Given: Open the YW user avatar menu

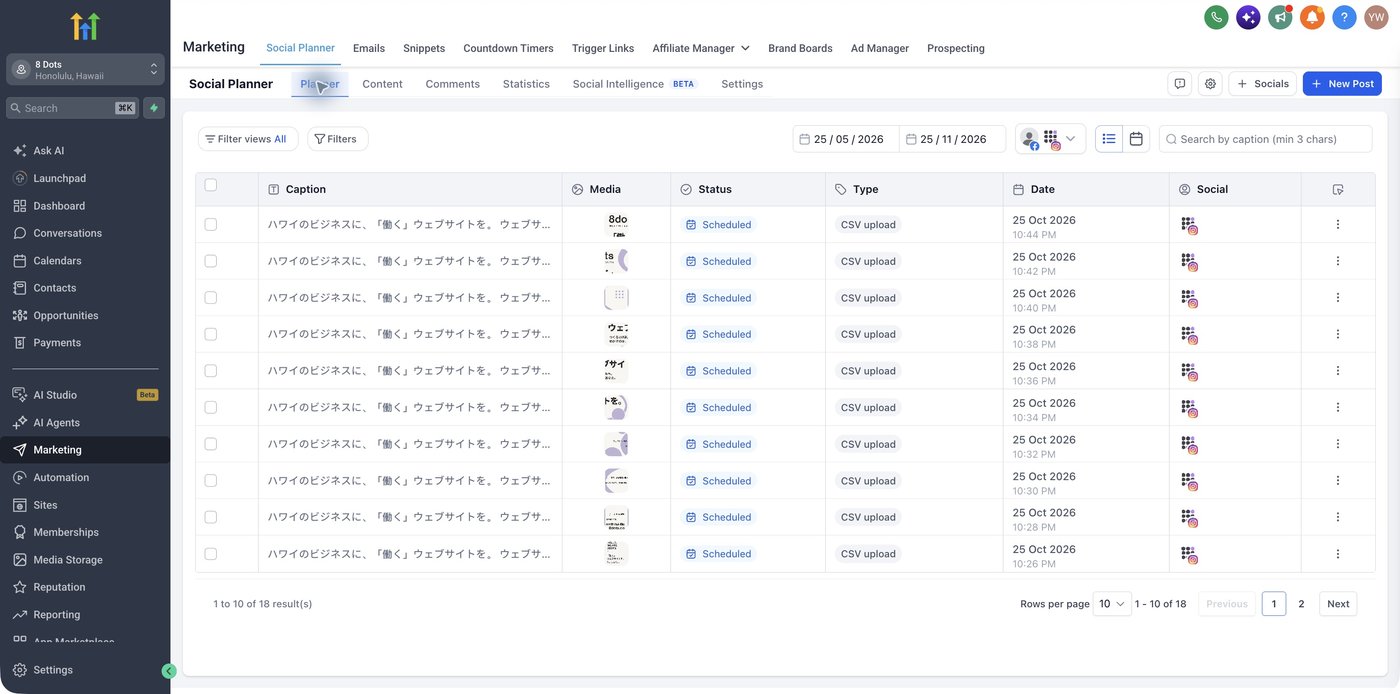Looking at the screenshot, I should pyautogui.click(x=1376, y=17).
